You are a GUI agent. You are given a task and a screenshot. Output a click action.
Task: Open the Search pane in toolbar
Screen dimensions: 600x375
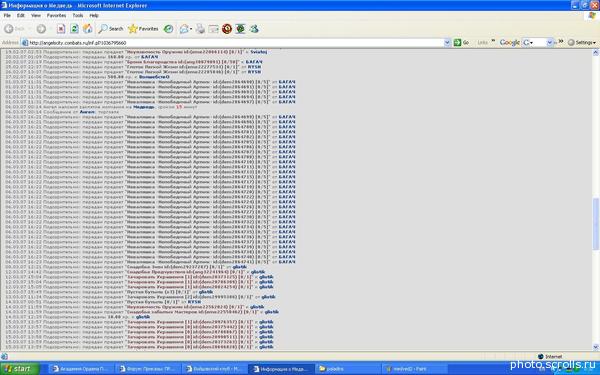click(x=111, y=29)
